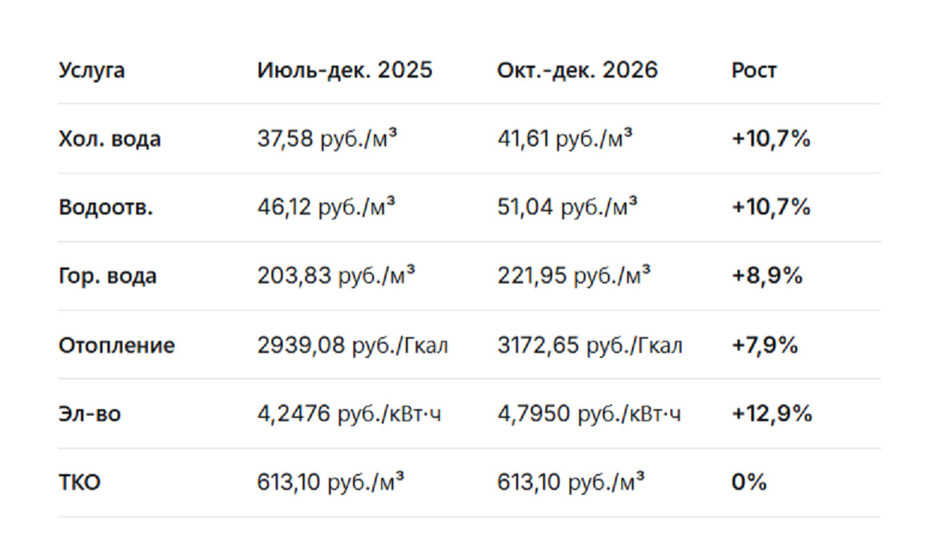Click the 51,04 руб./м³ cell
Screen dimensions: 937x539
pos(568,208)
